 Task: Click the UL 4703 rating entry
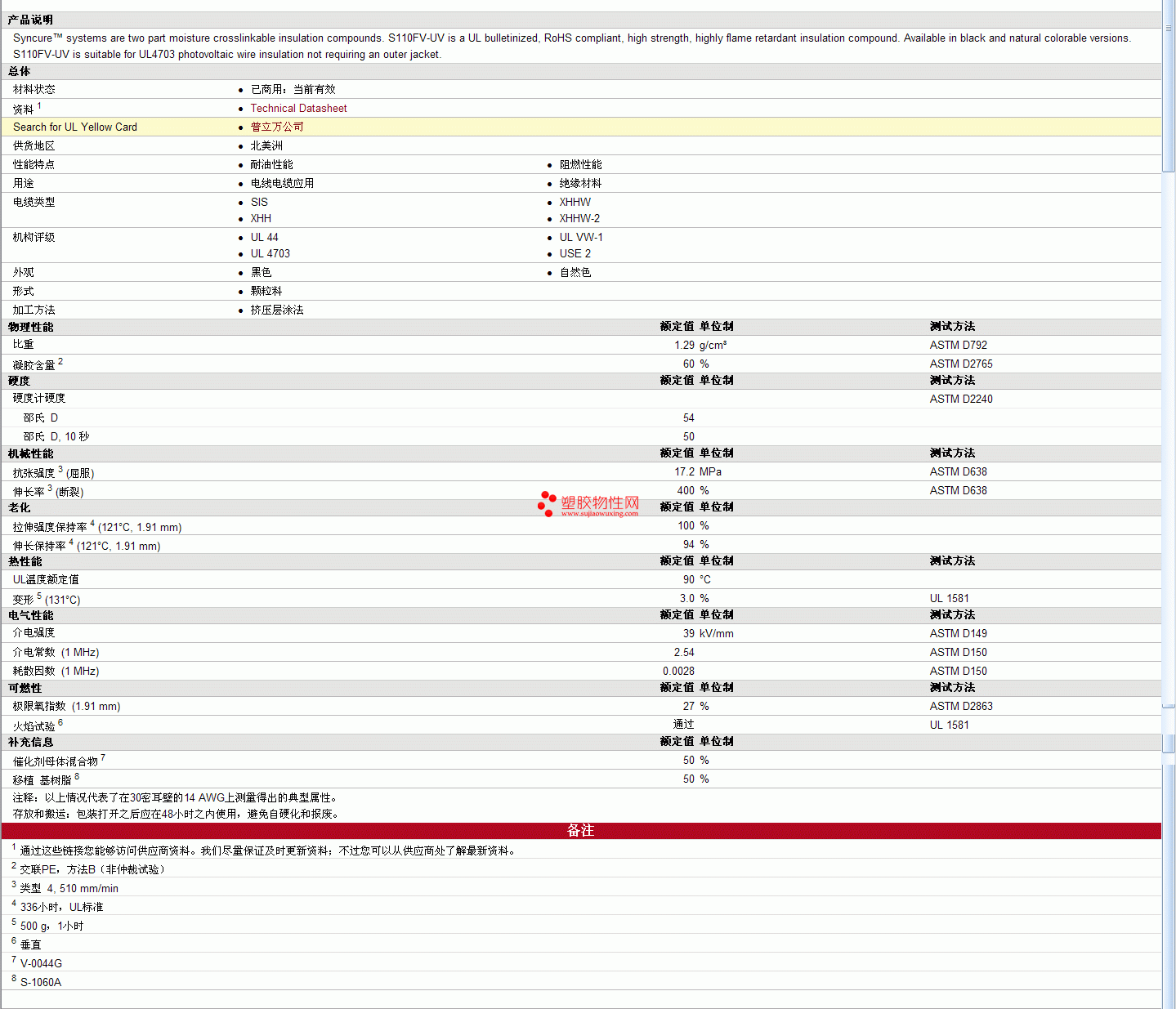270,253
